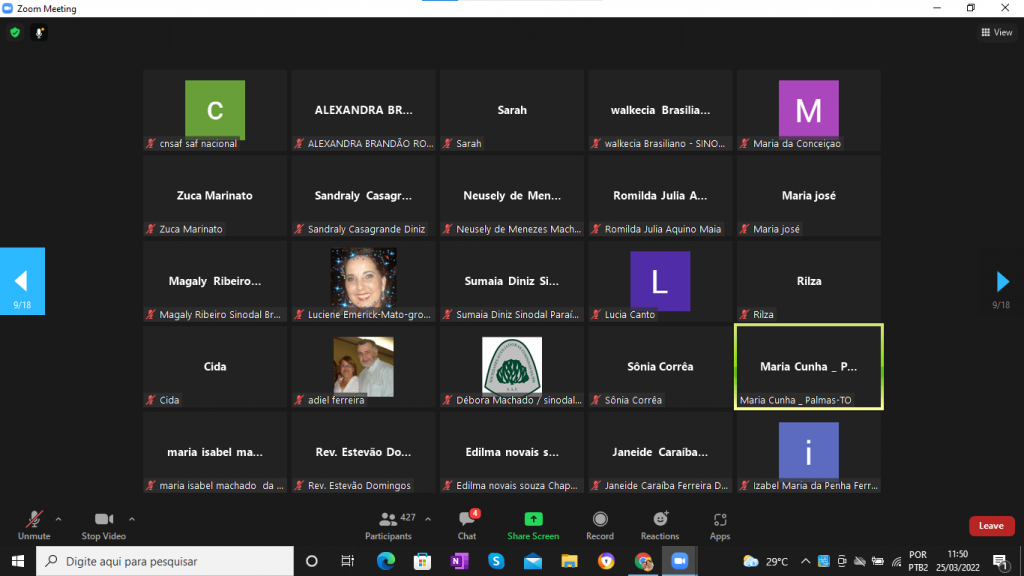Screen dimensions: 1024x576
Task: Open the Participants panel
Action: click(388, 524)
